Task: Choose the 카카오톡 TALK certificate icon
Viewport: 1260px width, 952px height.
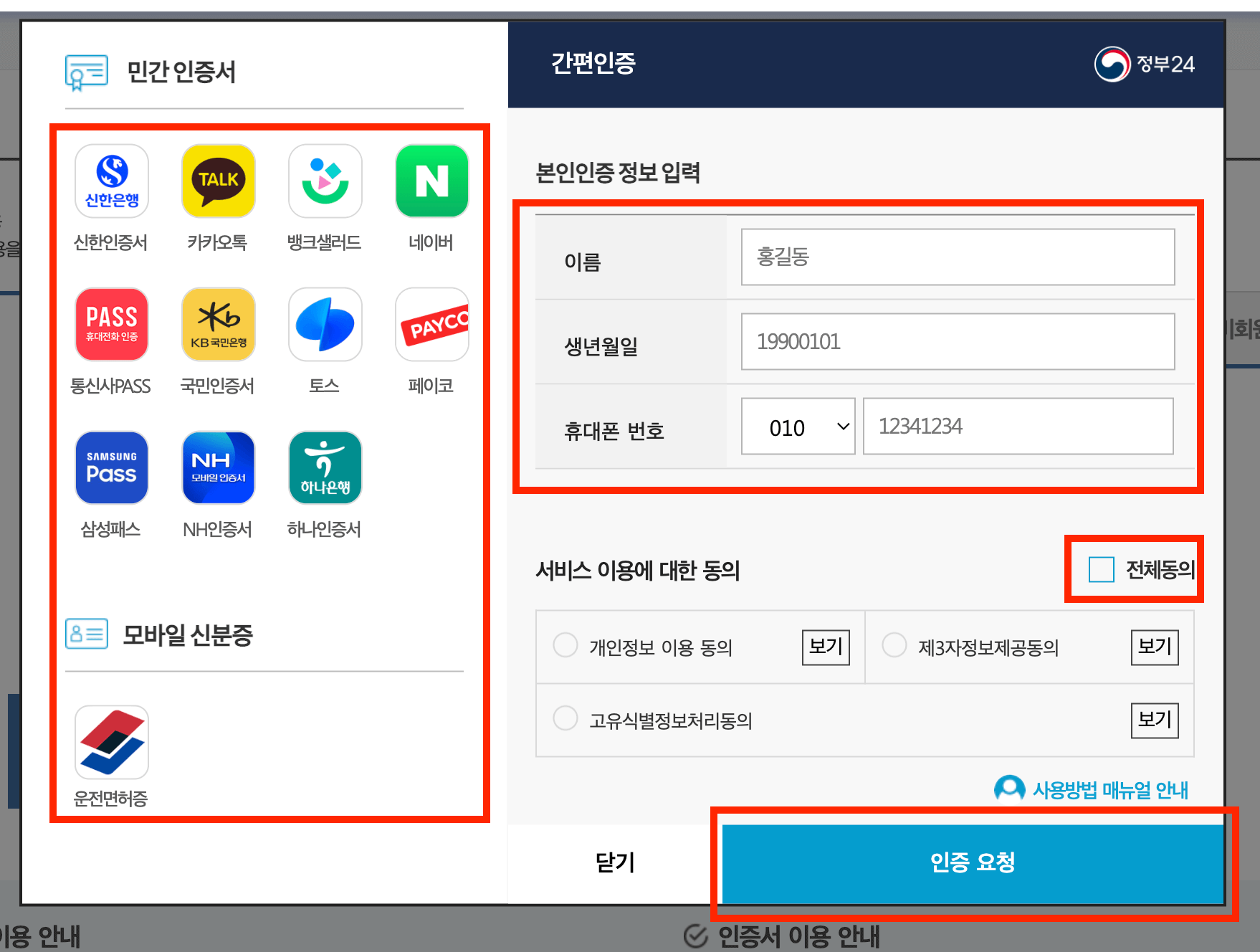Action: click(x=218, y=181)
